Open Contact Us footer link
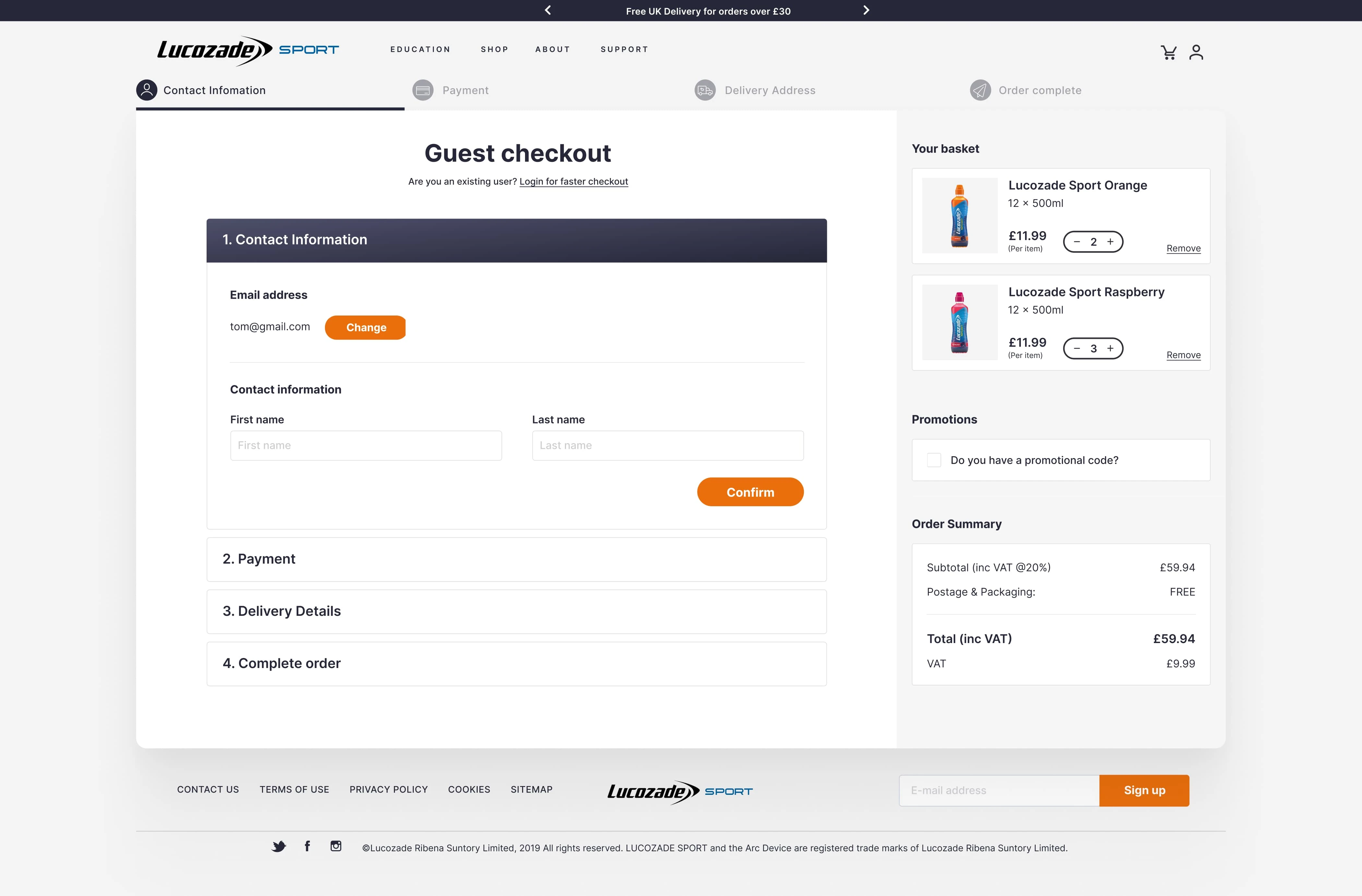Viewport: 1362px width, 896px height. (208, 790)
